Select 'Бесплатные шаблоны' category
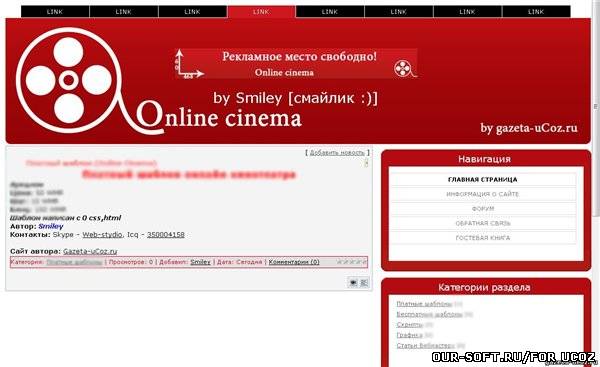This screenshot has width=600, height=367. 429,314
